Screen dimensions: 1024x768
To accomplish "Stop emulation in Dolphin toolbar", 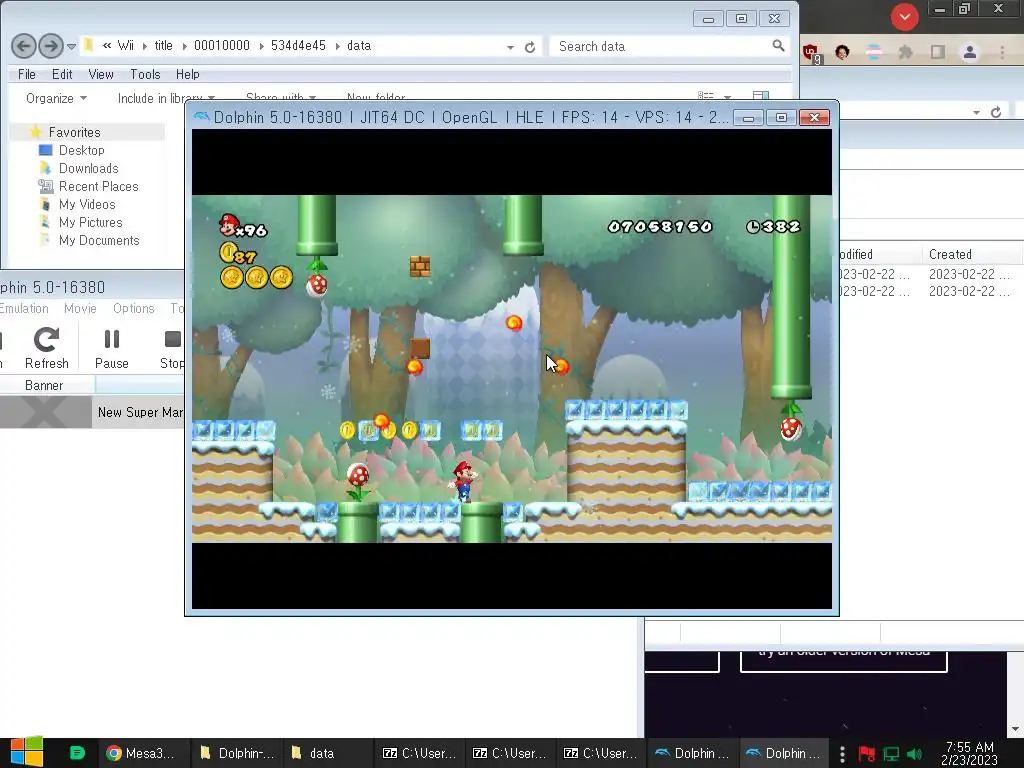I will click(x=172, y=348).
